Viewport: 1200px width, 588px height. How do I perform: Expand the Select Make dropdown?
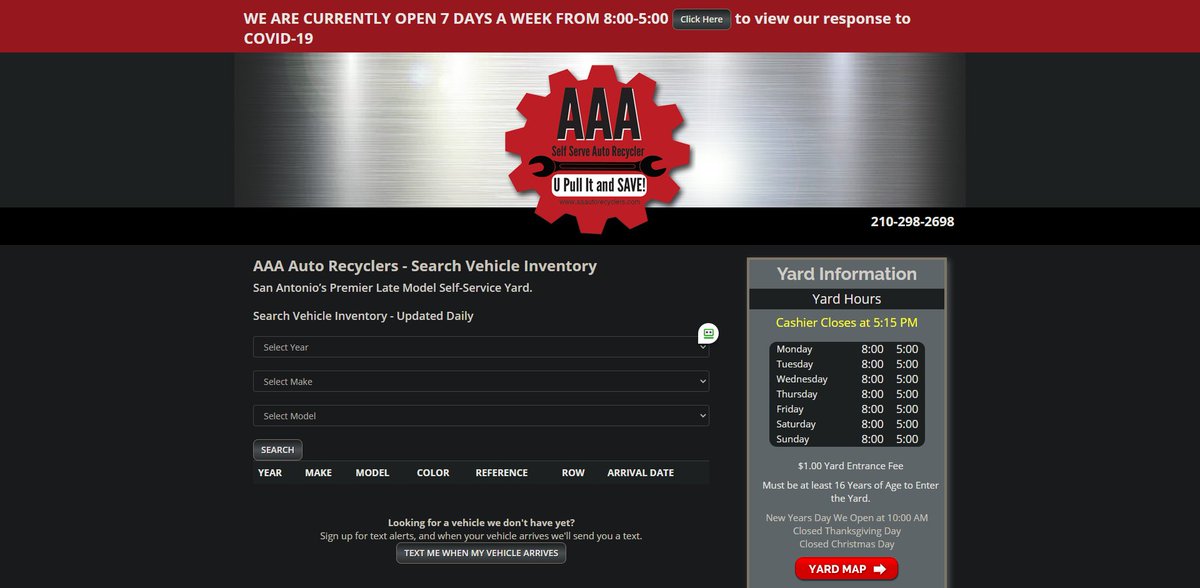point(481,381)
